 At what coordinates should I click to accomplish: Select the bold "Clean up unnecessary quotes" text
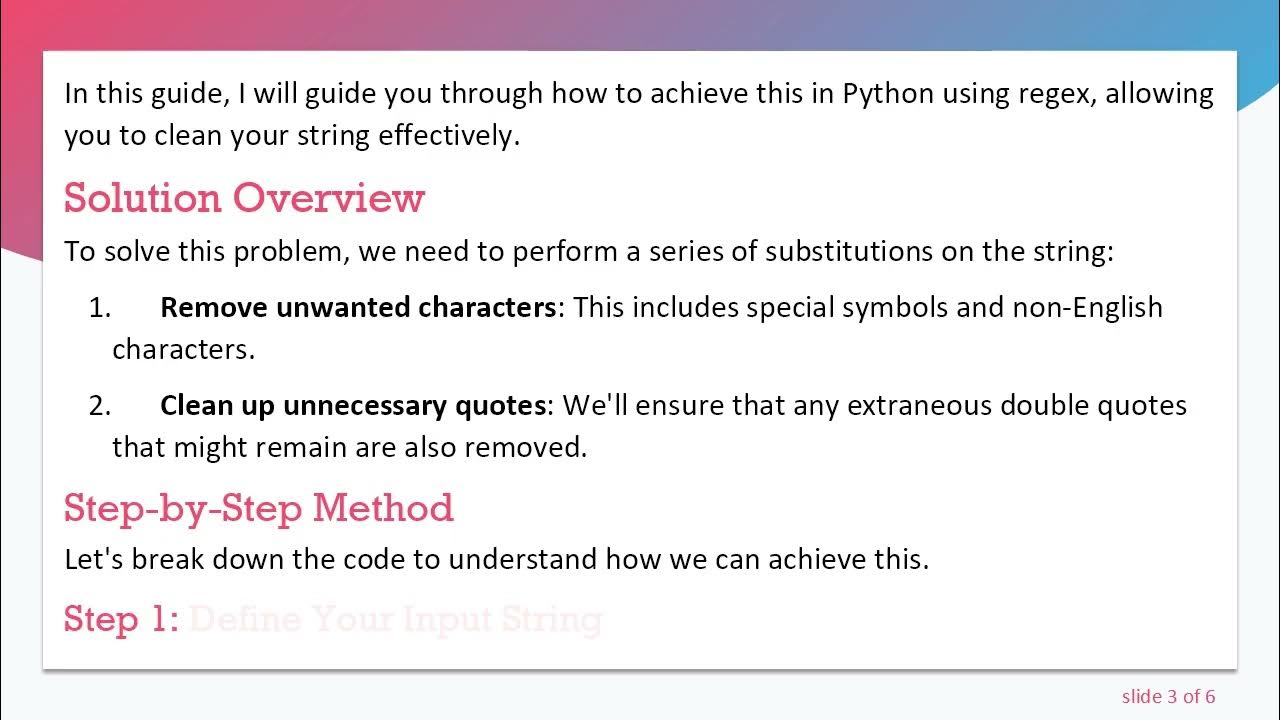click(x=354, y=405)
